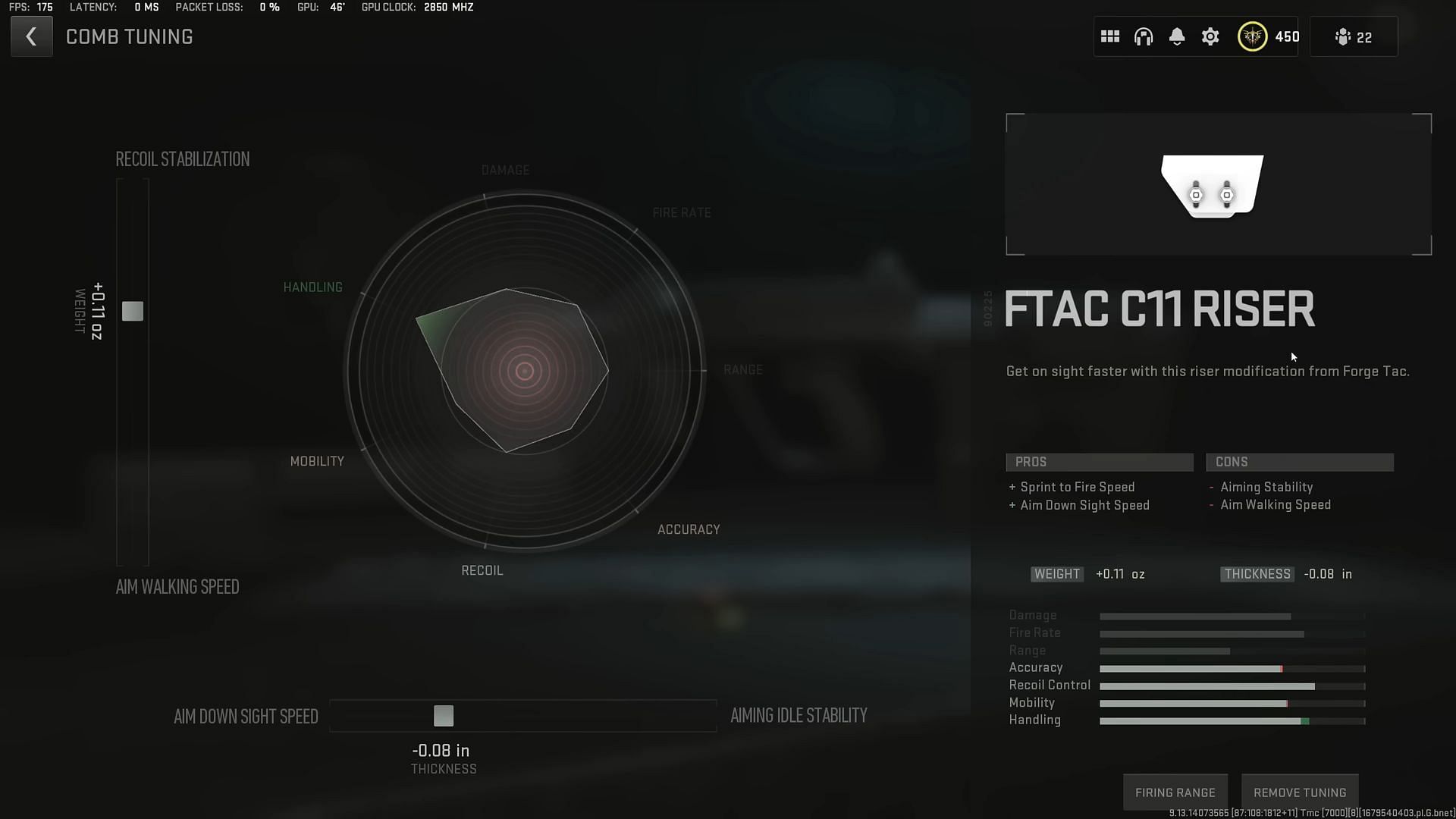Select the PROS stat column header
This screenshot has width=1456, height=819.
click(1099, 461)
